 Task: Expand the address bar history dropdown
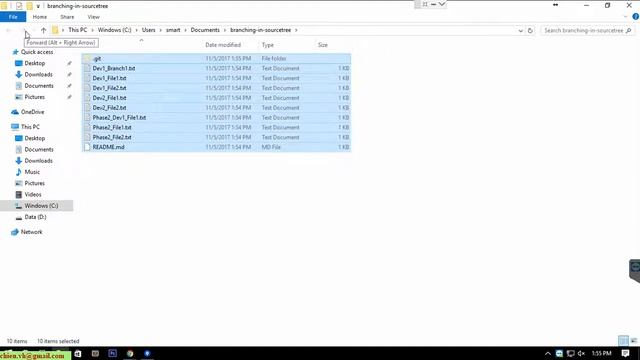pos(520,30)
